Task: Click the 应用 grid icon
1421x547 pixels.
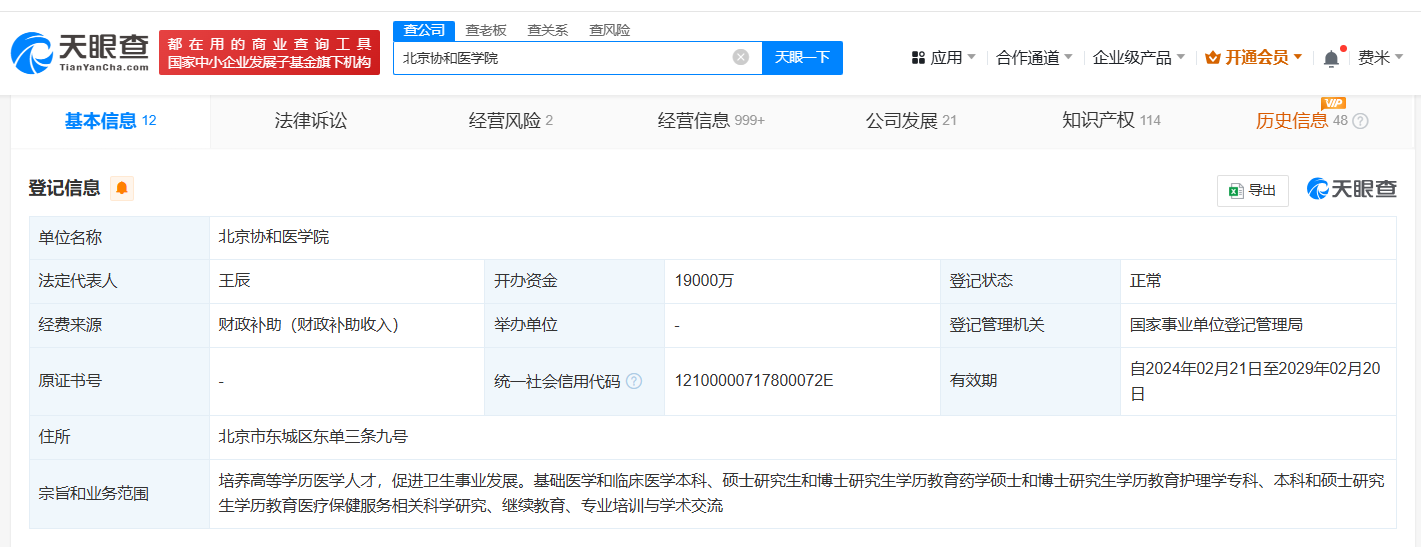Action: point(918,58)
